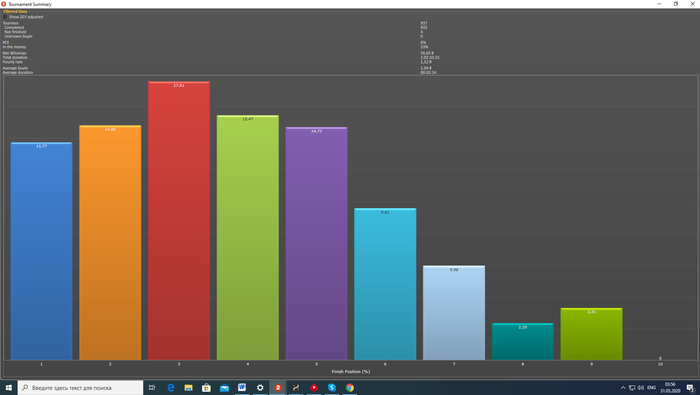Click the Net Winnings label
The image size is (700, 395).
tap(15, 53)
